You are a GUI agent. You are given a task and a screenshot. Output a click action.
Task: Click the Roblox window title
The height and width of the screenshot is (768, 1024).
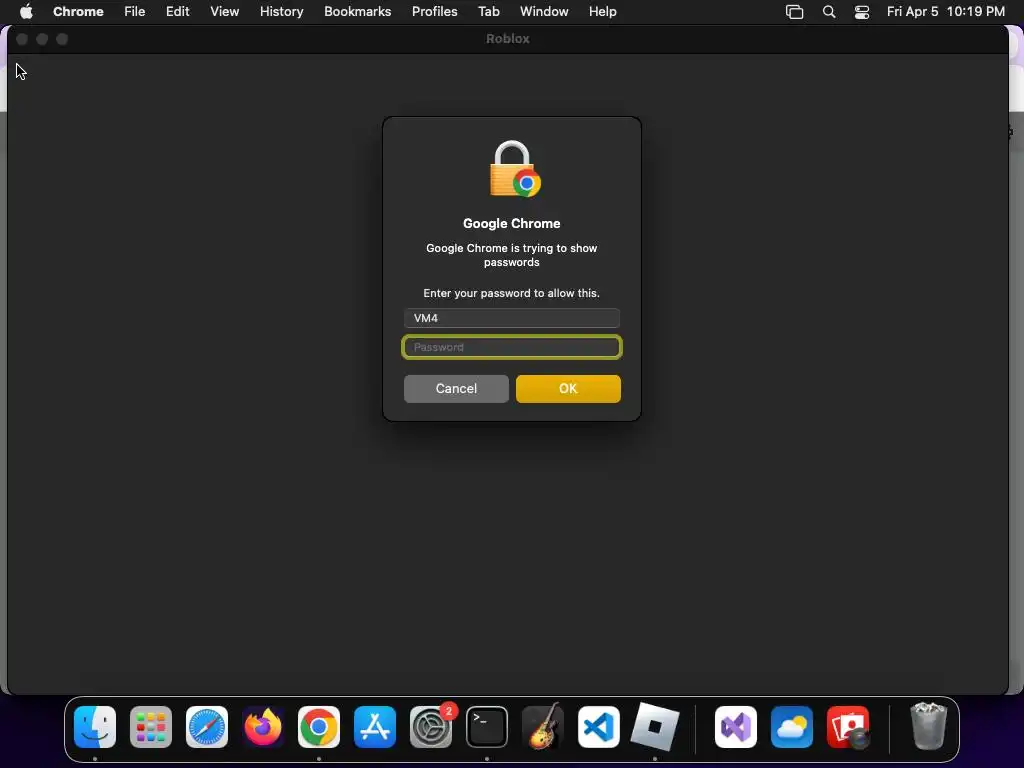(507, 39)
